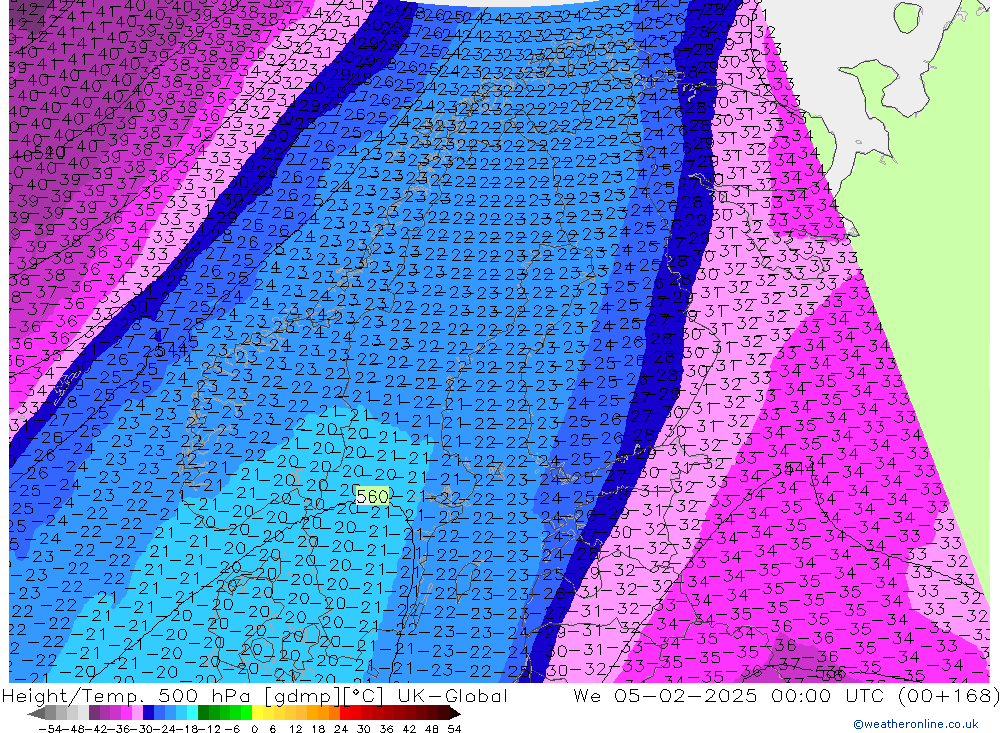Pick the dark blue swatch in legend

pos(149,713)
